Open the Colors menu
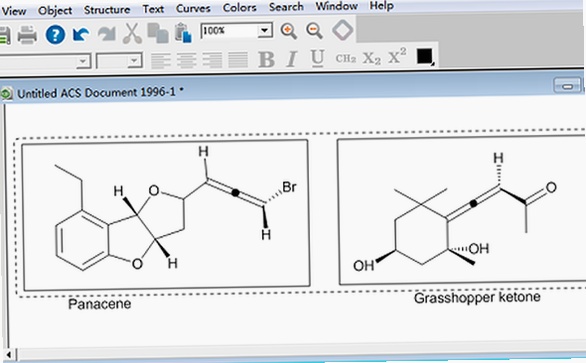 coord(239,7)
